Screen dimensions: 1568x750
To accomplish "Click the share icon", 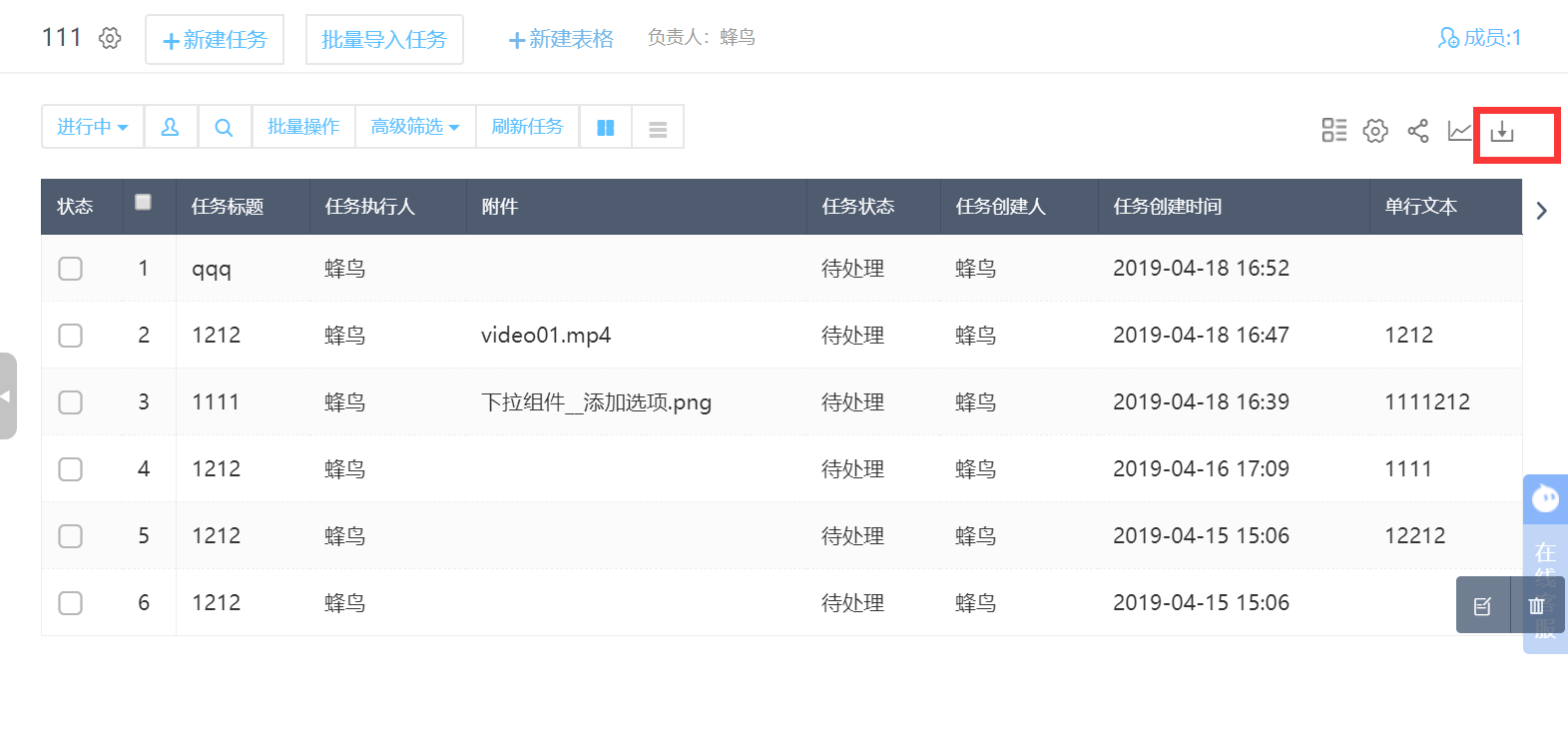I will pos(1417,131).
